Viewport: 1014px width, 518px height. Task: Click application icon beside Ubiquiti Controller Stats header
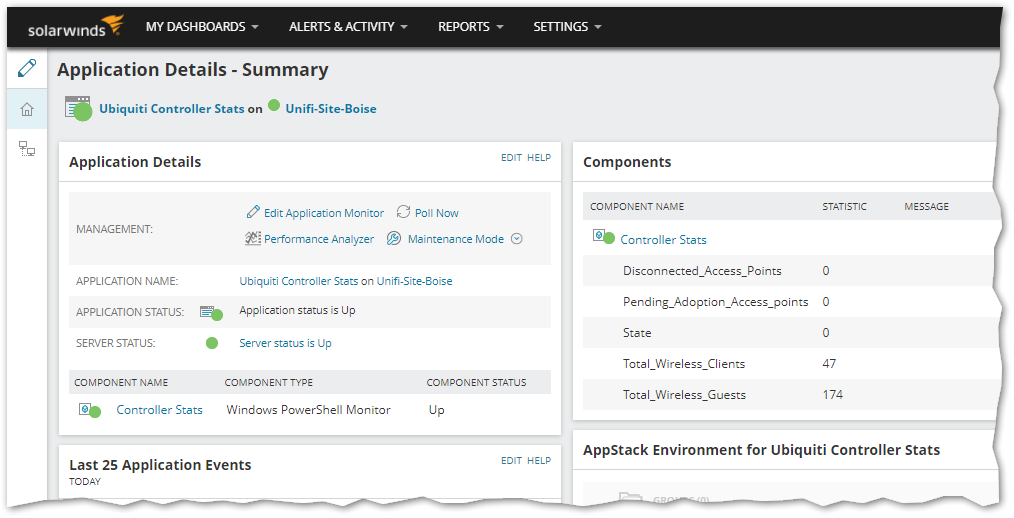tap(78, 108)
